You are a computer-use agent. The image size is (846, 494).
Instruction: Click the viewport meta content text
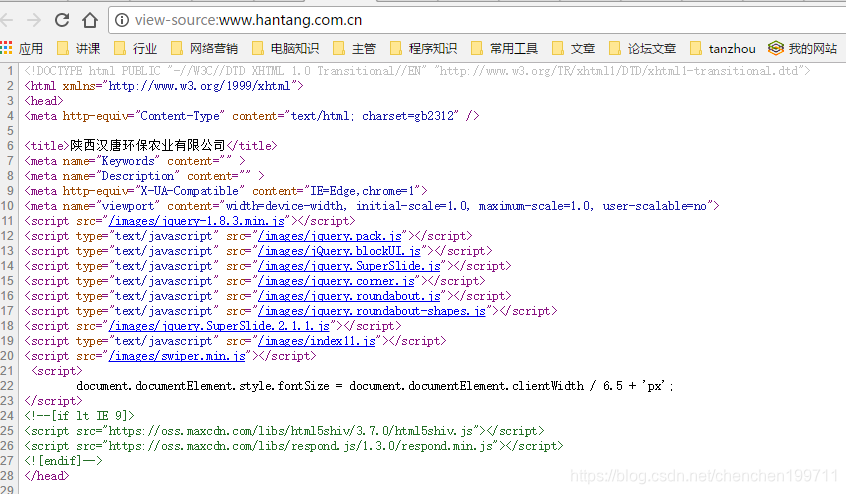point(466,206)
